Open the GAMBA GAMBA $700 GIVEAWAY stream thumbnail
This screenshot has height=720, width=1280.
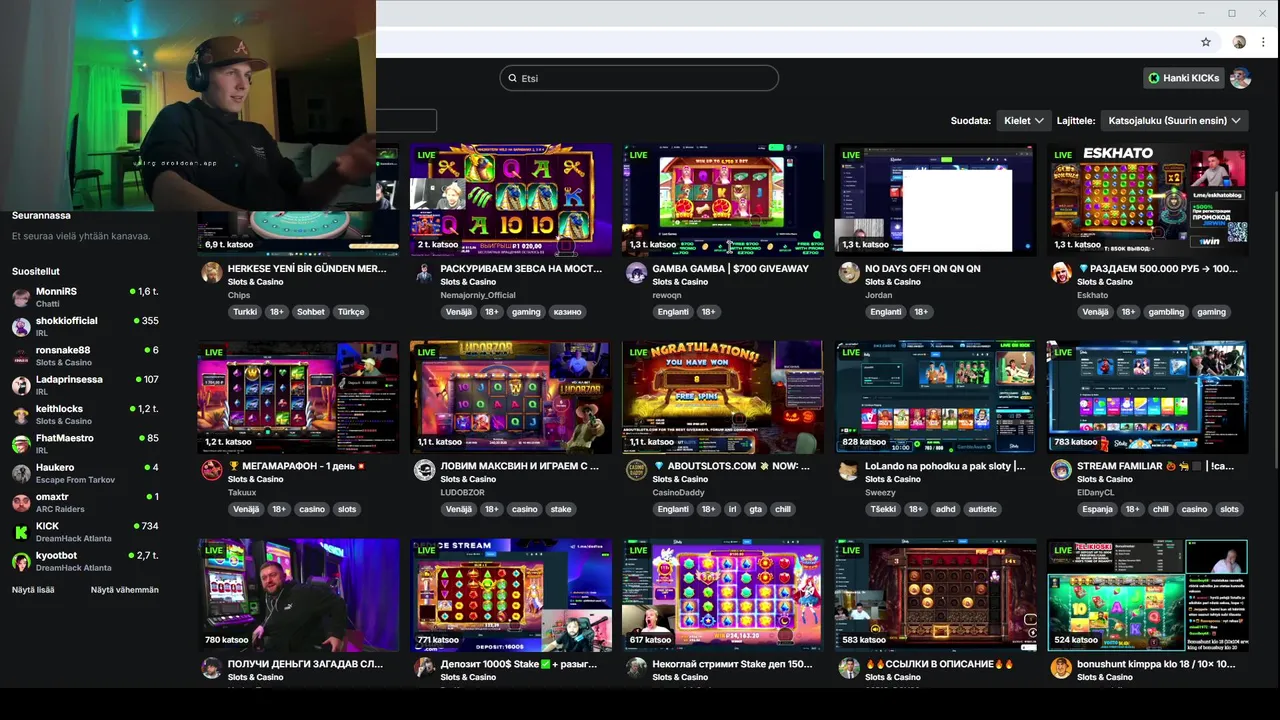tap(723, 200)
